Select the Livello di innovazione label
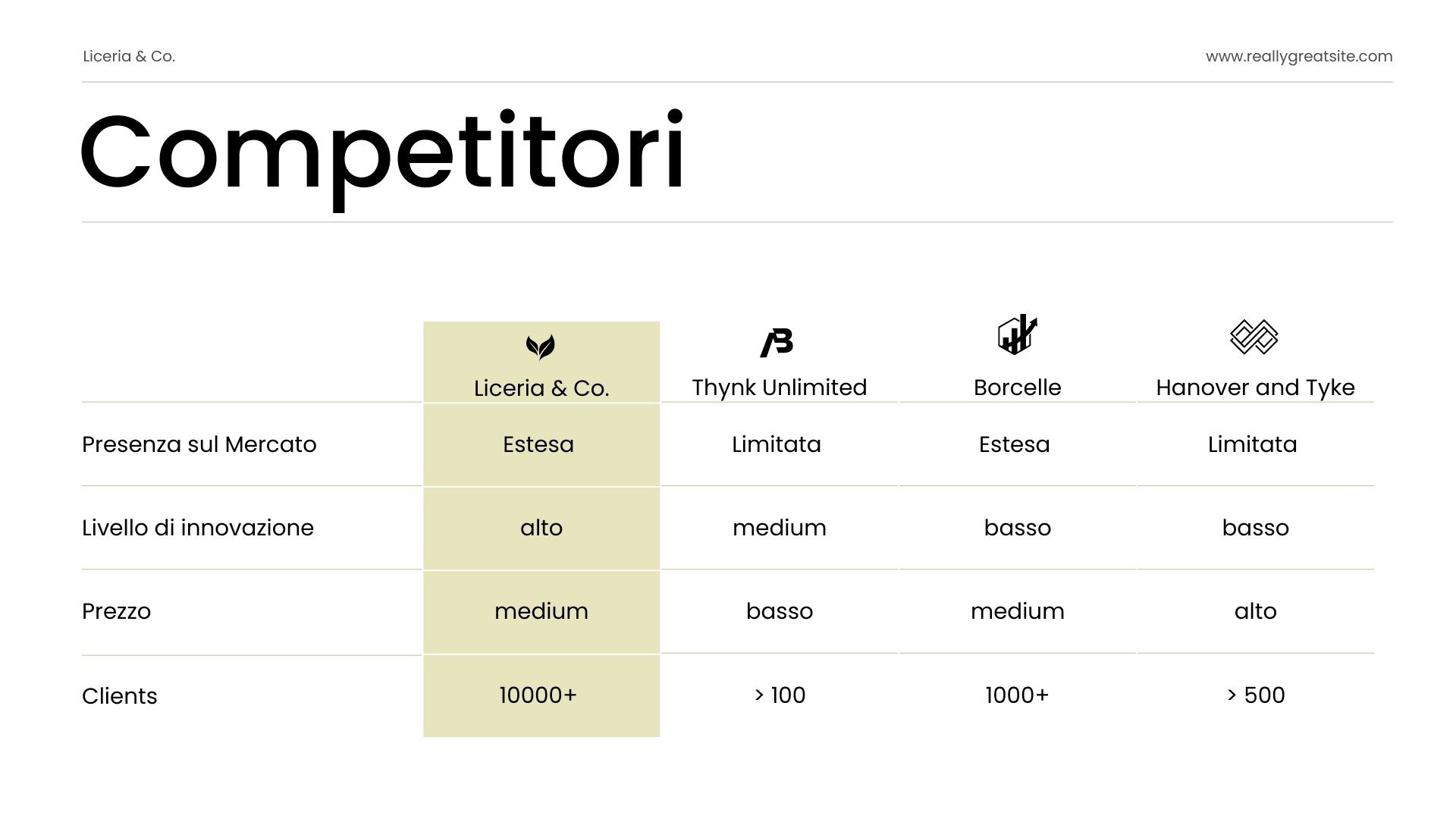 198,527
